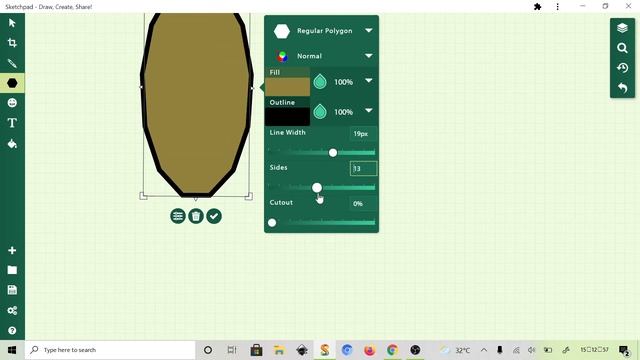This screenshot has height=360, width=640.
Task: Open shape options sliders button below polygon
Action: tap(178, 216)
